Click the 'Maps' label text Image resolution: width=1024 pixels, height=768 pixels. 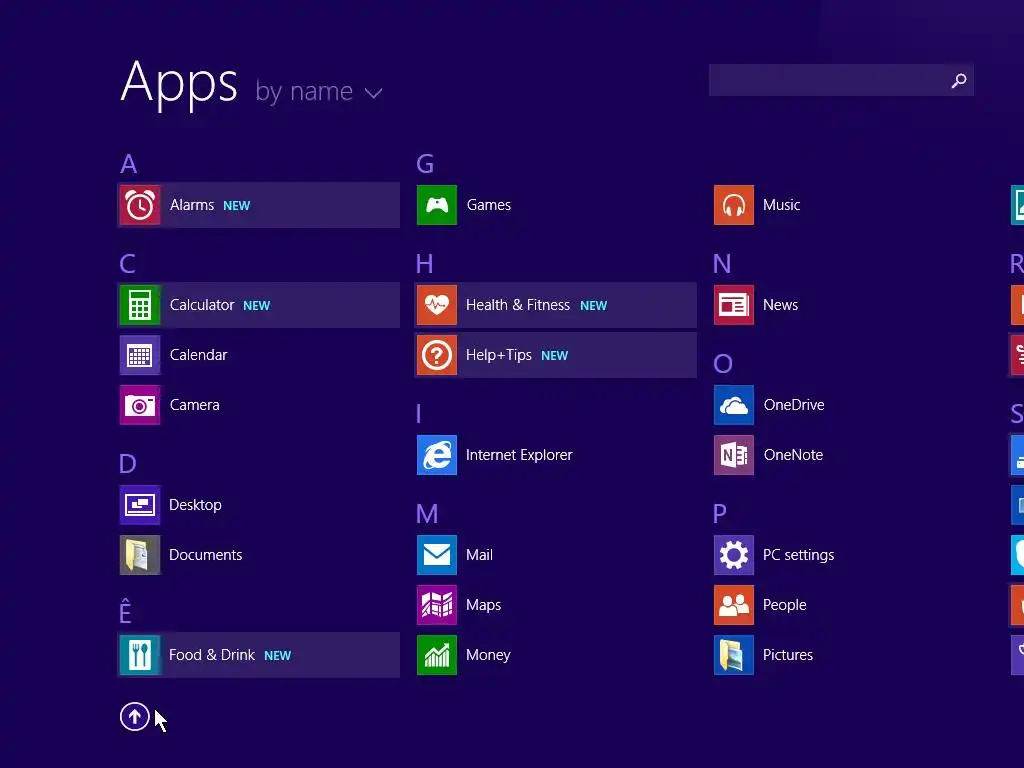[x=484, y=605]
